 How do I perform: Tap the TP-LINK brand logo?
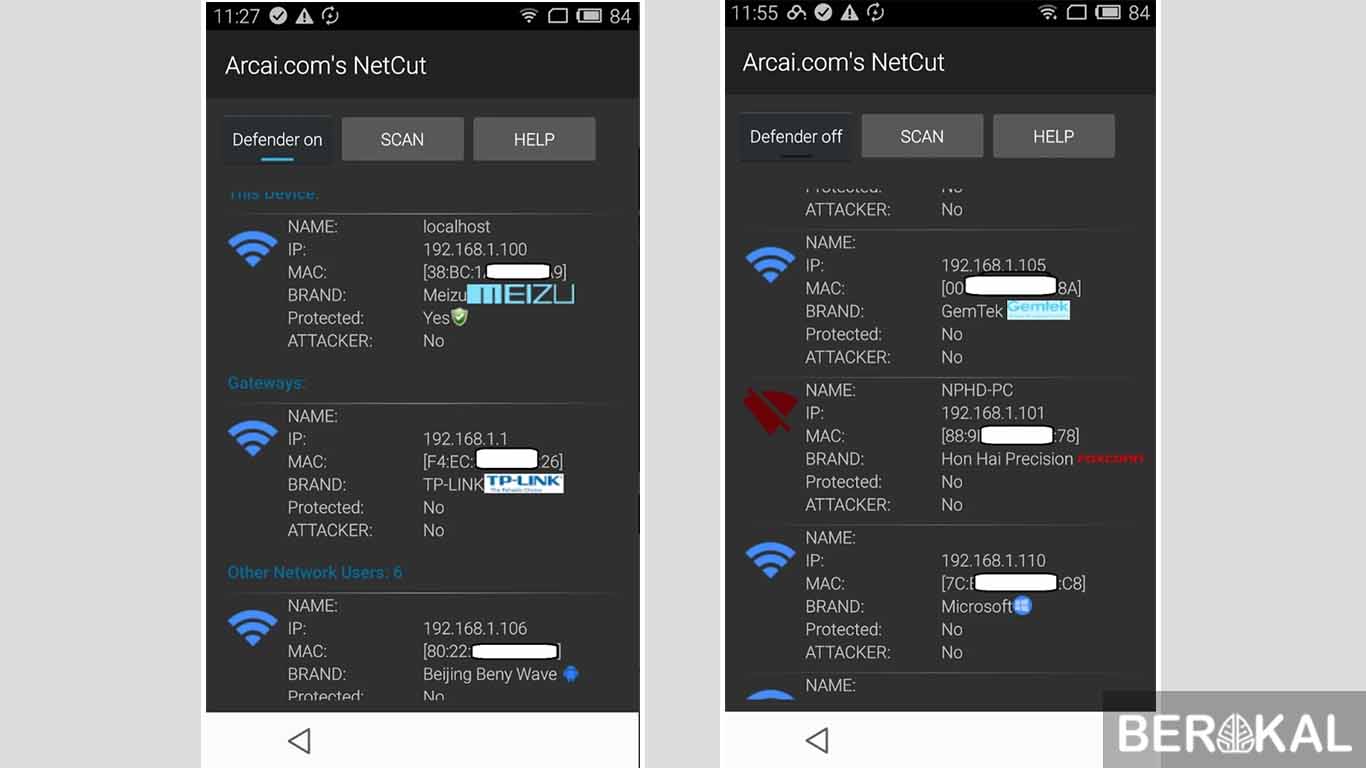524,484
